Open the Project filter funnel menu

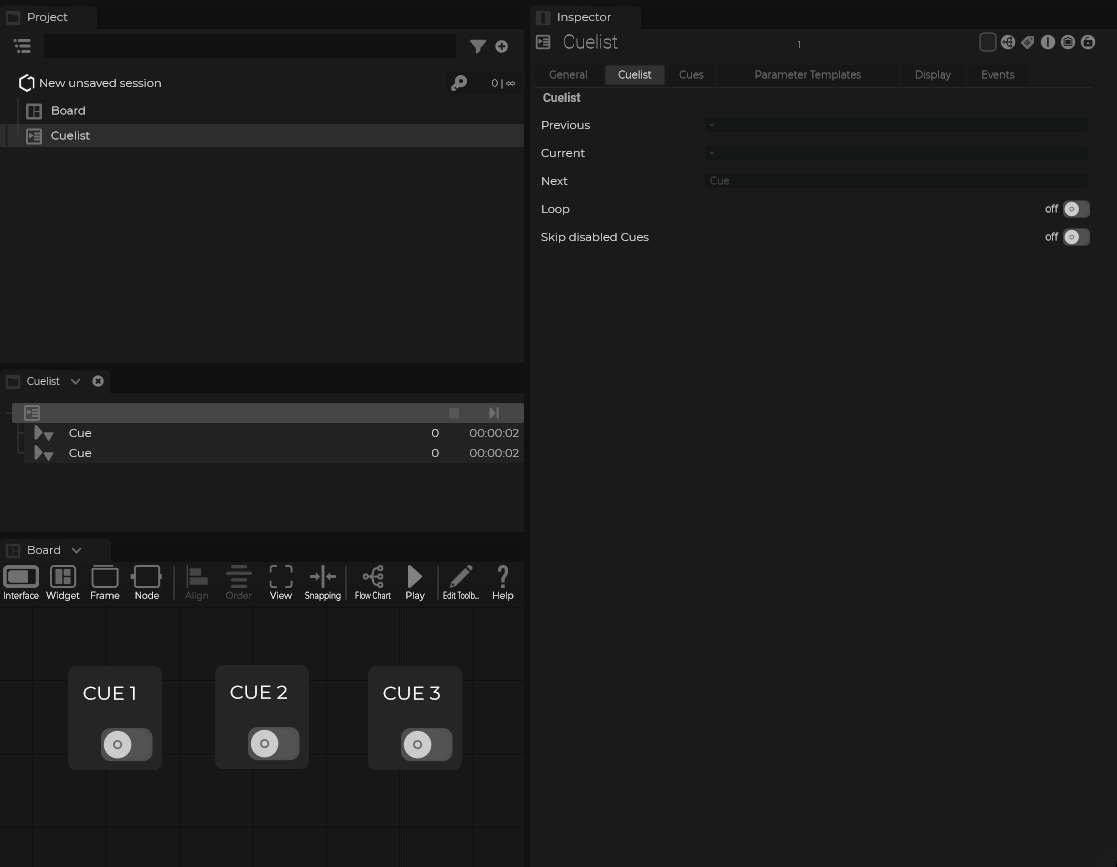[x=477, y=46]
